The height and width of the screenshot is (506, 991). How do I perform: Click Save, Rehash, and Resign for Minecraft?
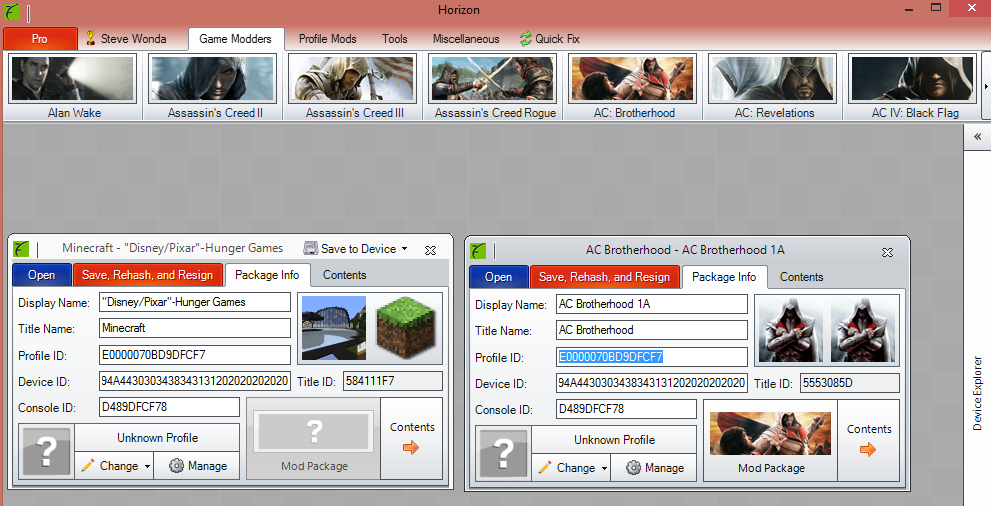[147, 275]
